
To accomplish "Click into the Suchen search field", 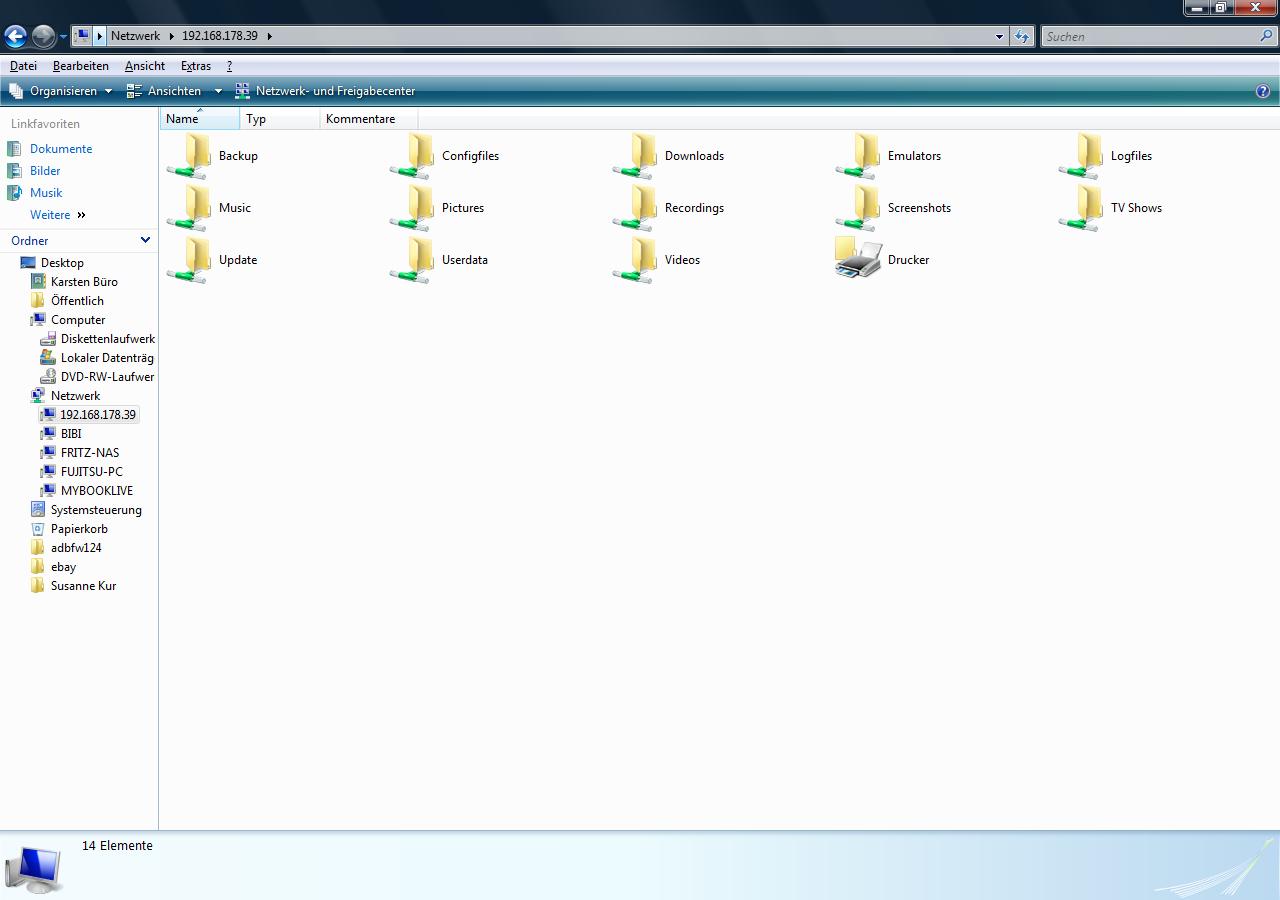I will [x=1150, y=37].
